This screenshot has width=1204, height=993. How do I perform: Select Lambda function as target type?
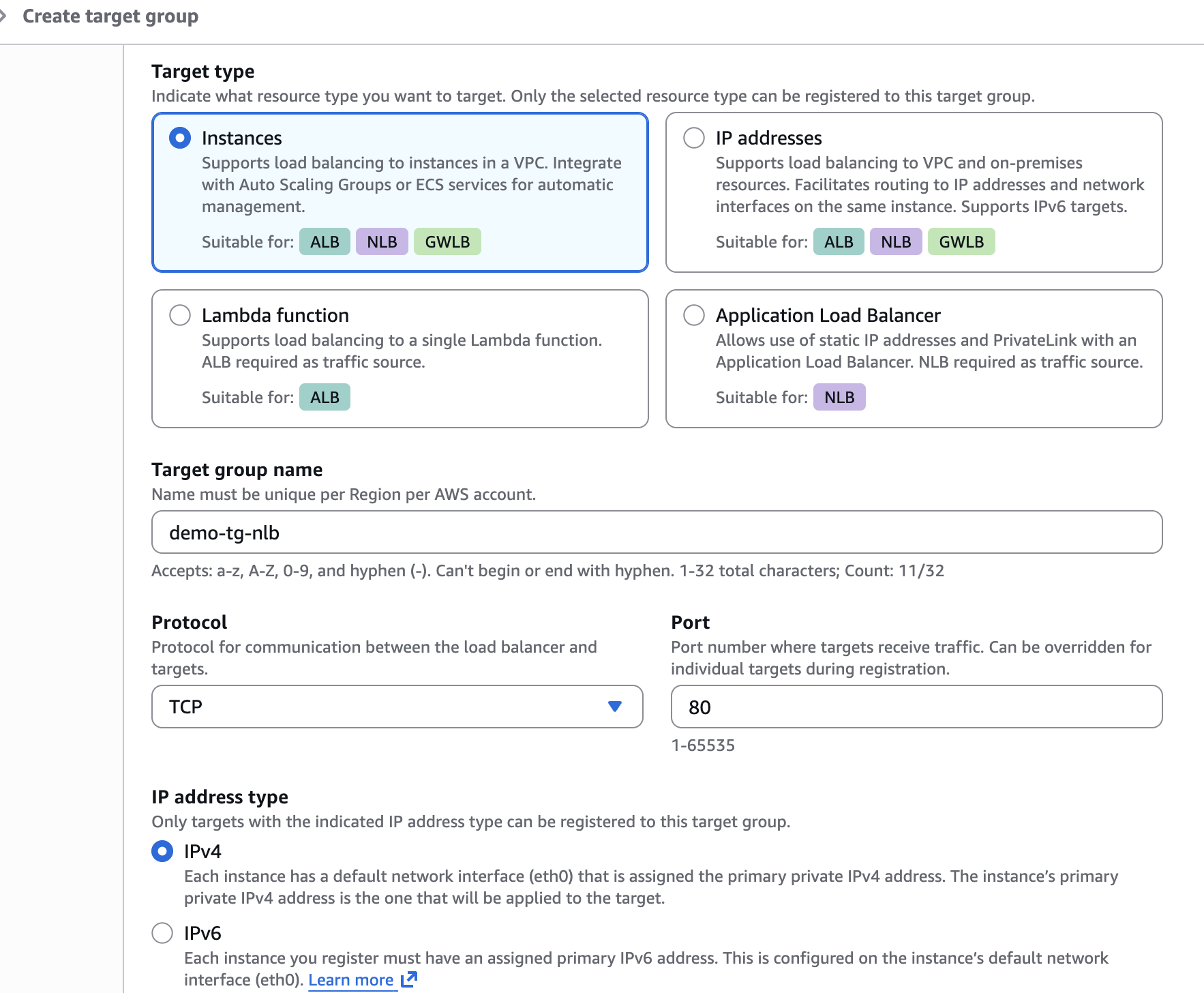tap(180, 315)
